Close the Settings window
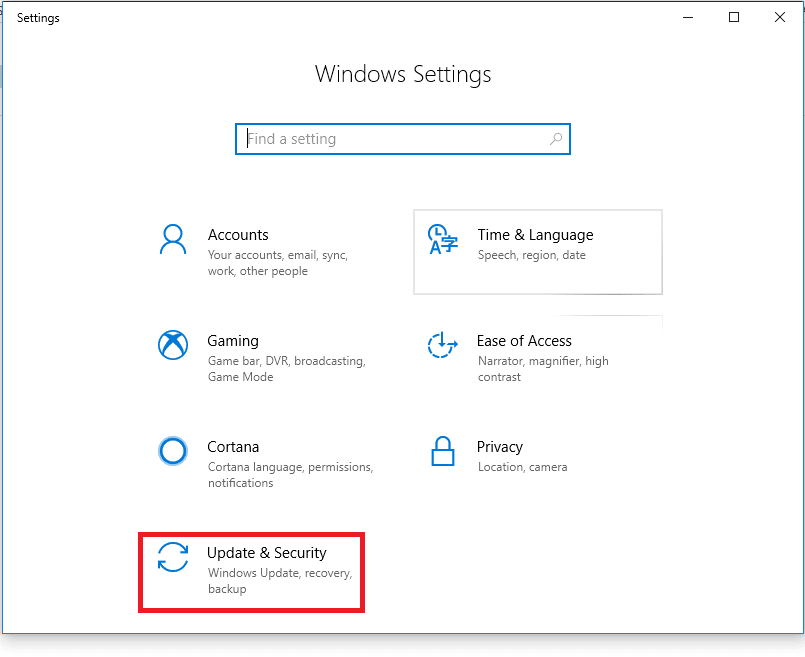805x657 pixels. [x=780, y=17]
